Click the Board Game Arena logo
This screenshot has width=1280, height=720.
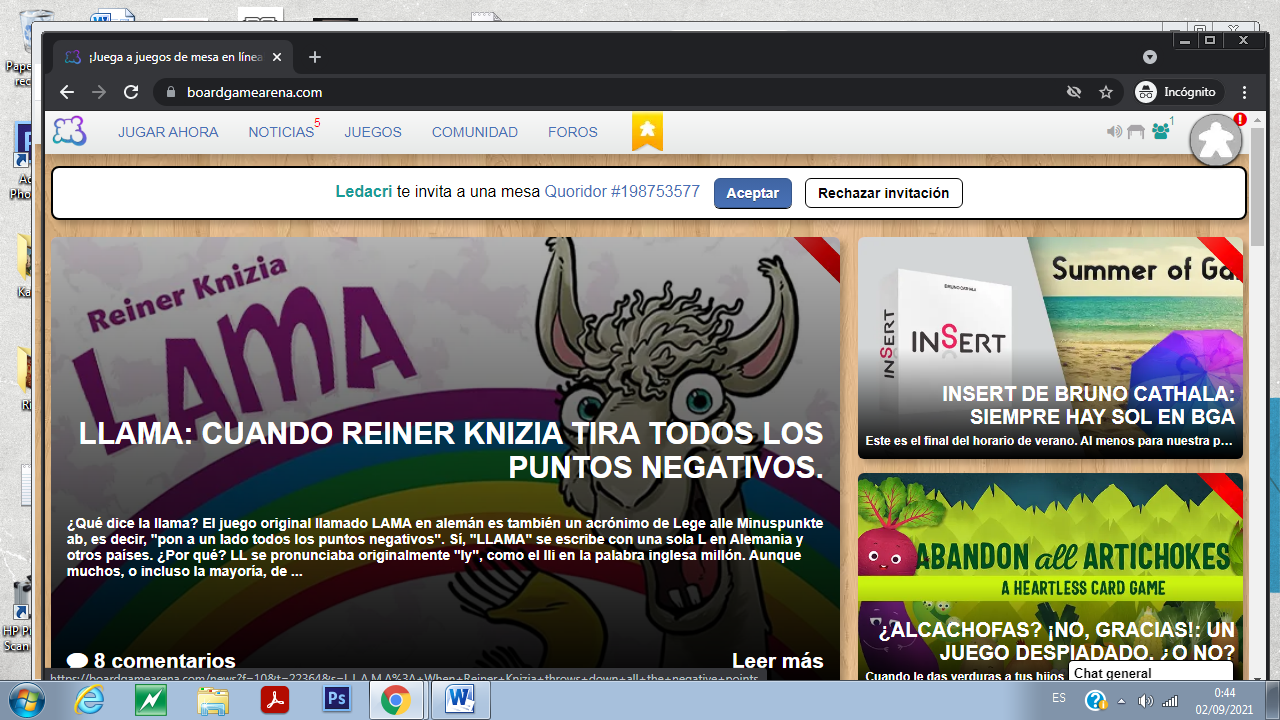tap(69, 131)
